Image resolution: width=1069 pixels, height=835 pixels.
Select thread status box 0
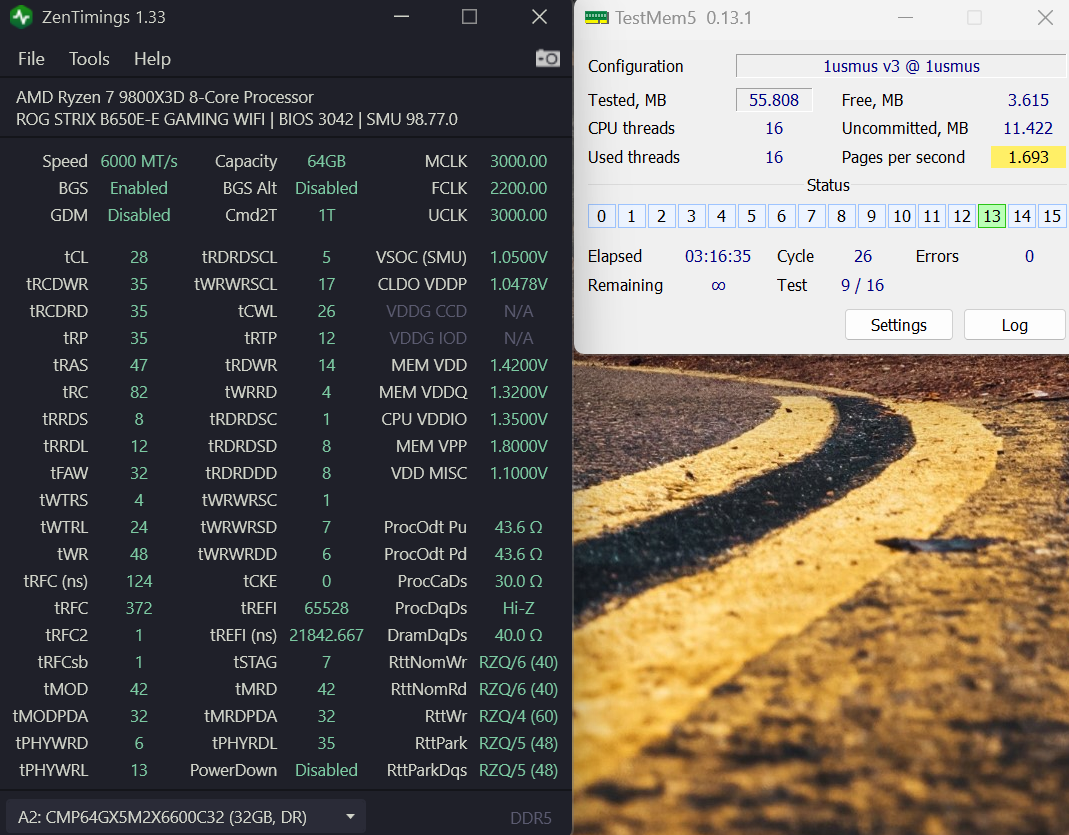[x=601, y=216]
